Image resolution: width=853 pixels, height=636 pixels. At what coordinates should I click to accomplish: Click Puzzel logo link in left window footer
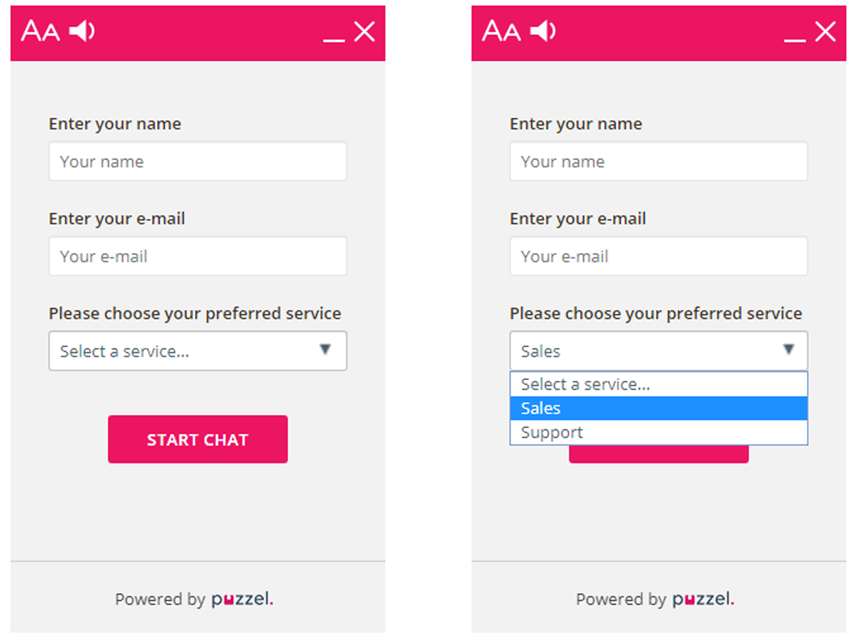coord(242,600)
